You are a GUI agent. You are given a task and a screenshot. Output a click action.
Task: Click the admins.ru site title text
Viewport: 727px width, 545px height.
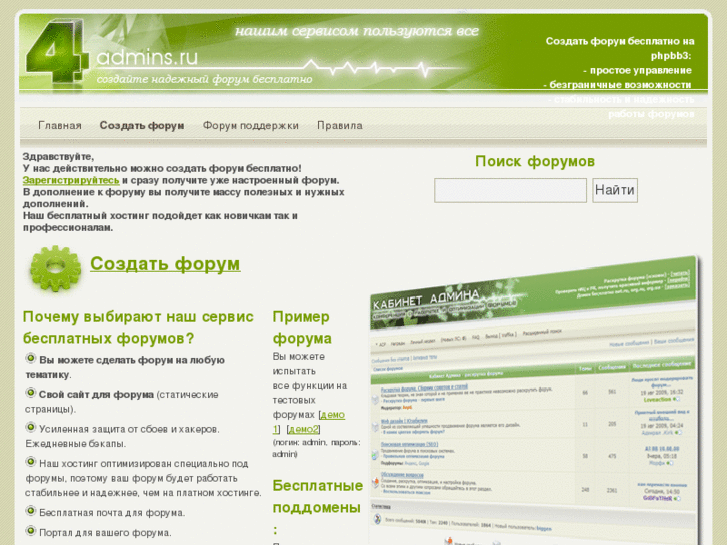coord(147,57)
